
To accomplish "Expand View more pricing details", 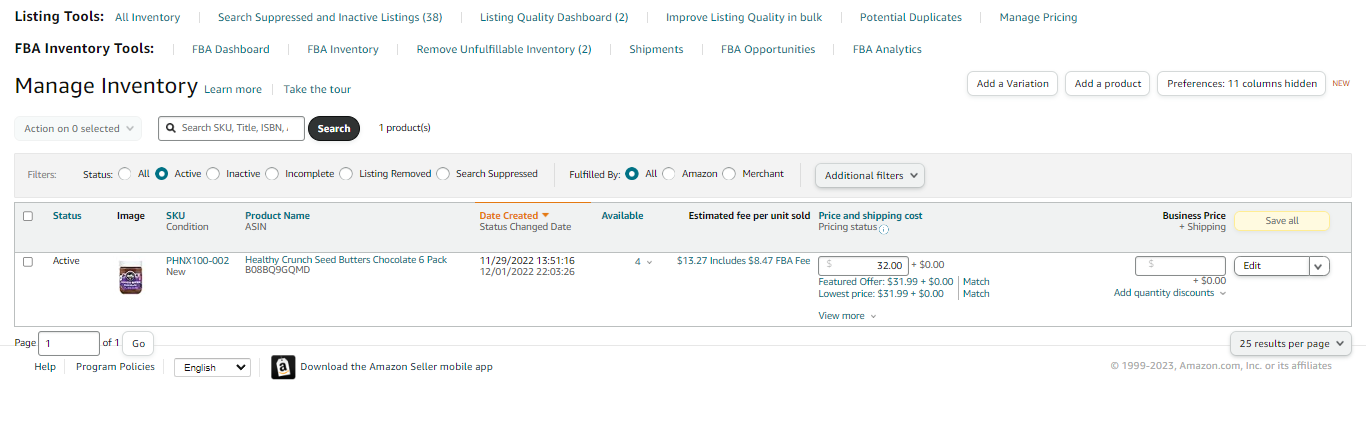I will coord(847,316).
